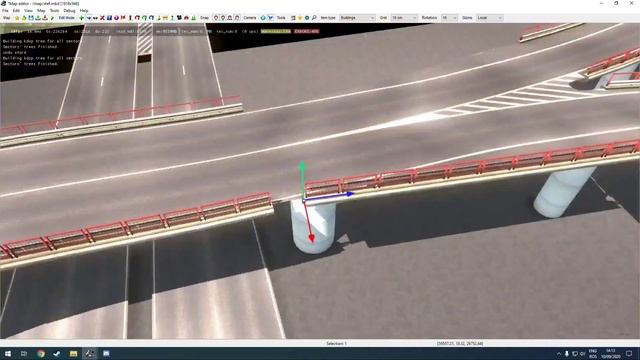This screenshot has width=640, height=360.
Task: Open the Grid size dropdown
Action: click(x=404, y=18)
